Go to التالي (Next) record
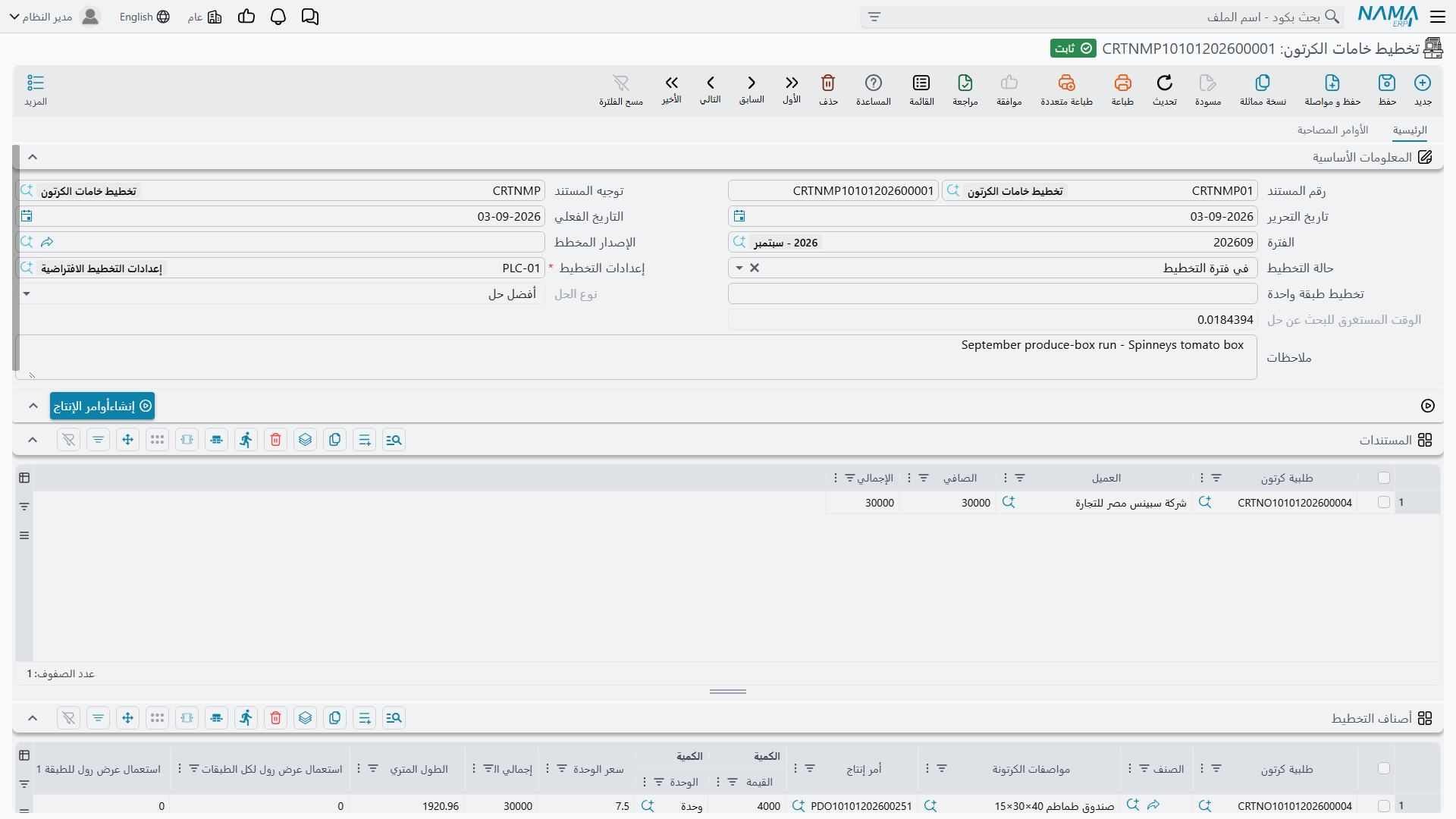Viewport: 1456px width, 819px height. [711, 83]
